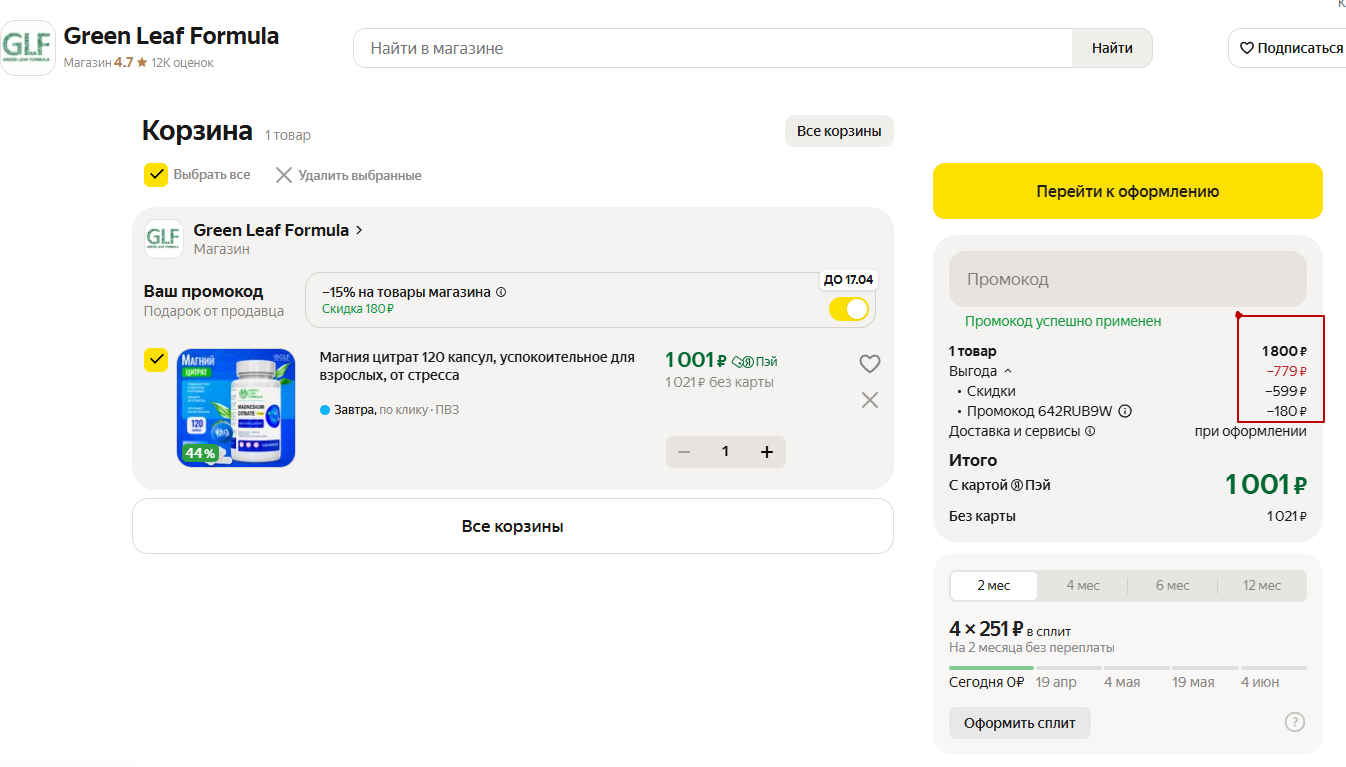Select the 6 мес split tab
The height and width of the screenshot is (767, 1346).
coord(1173,585)
